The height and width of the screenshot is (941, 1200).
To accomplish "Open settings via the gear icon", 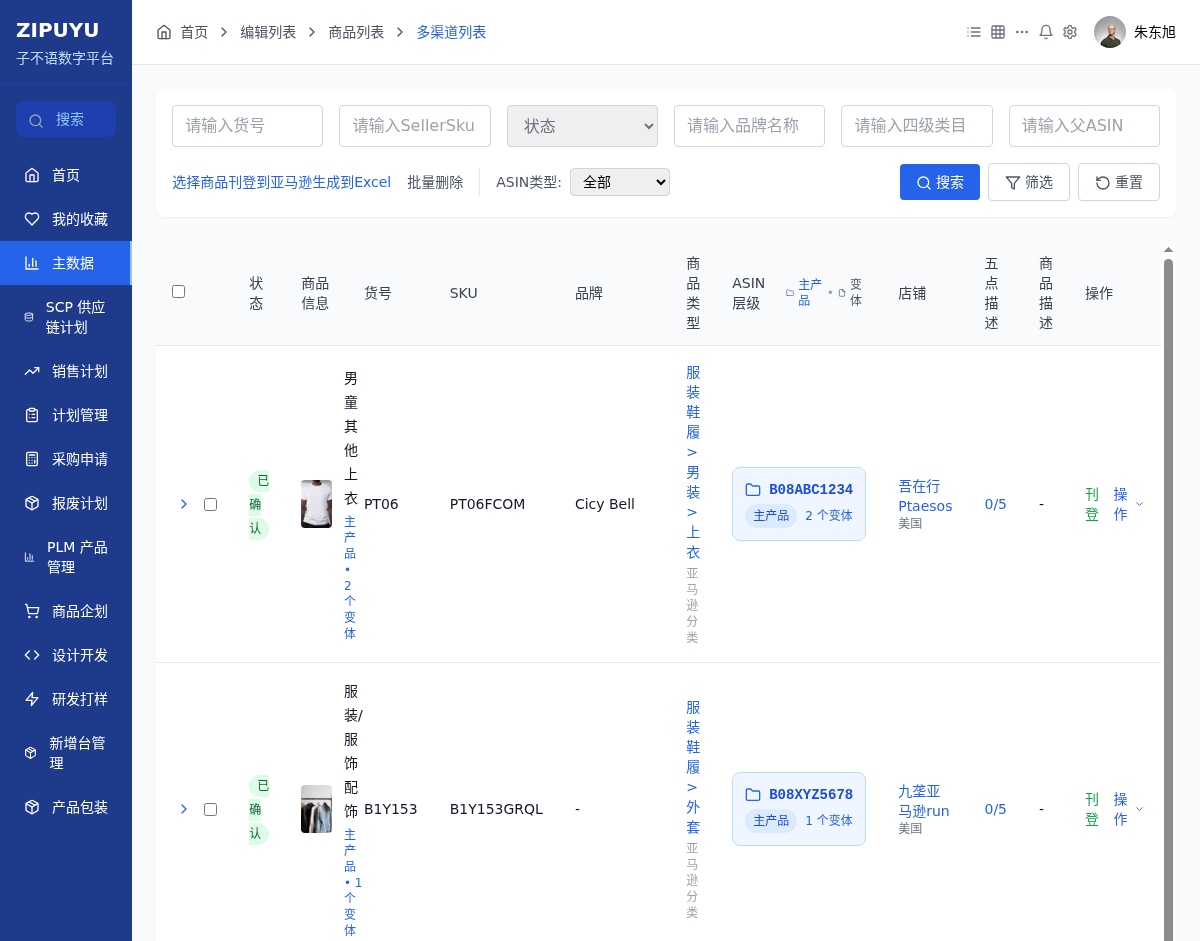I will (x=1070, y=32).
